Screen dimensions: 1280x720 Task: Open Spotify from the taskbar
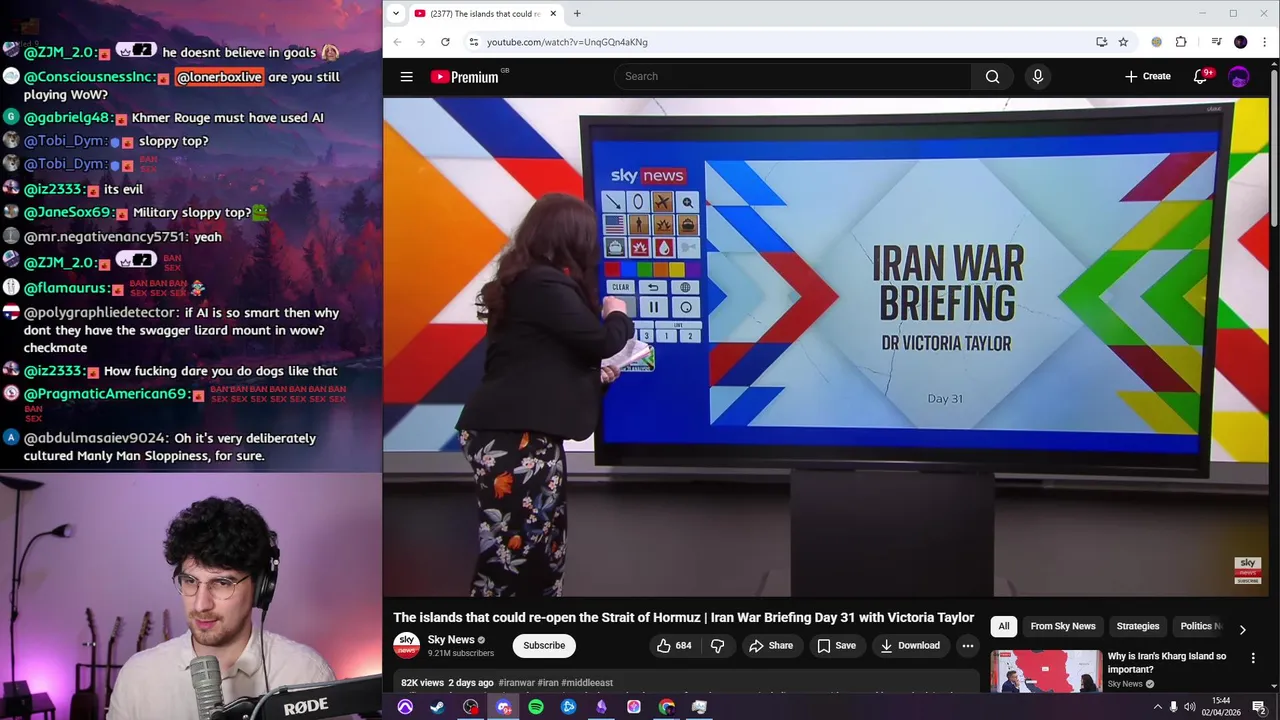[x=536, y=707]
